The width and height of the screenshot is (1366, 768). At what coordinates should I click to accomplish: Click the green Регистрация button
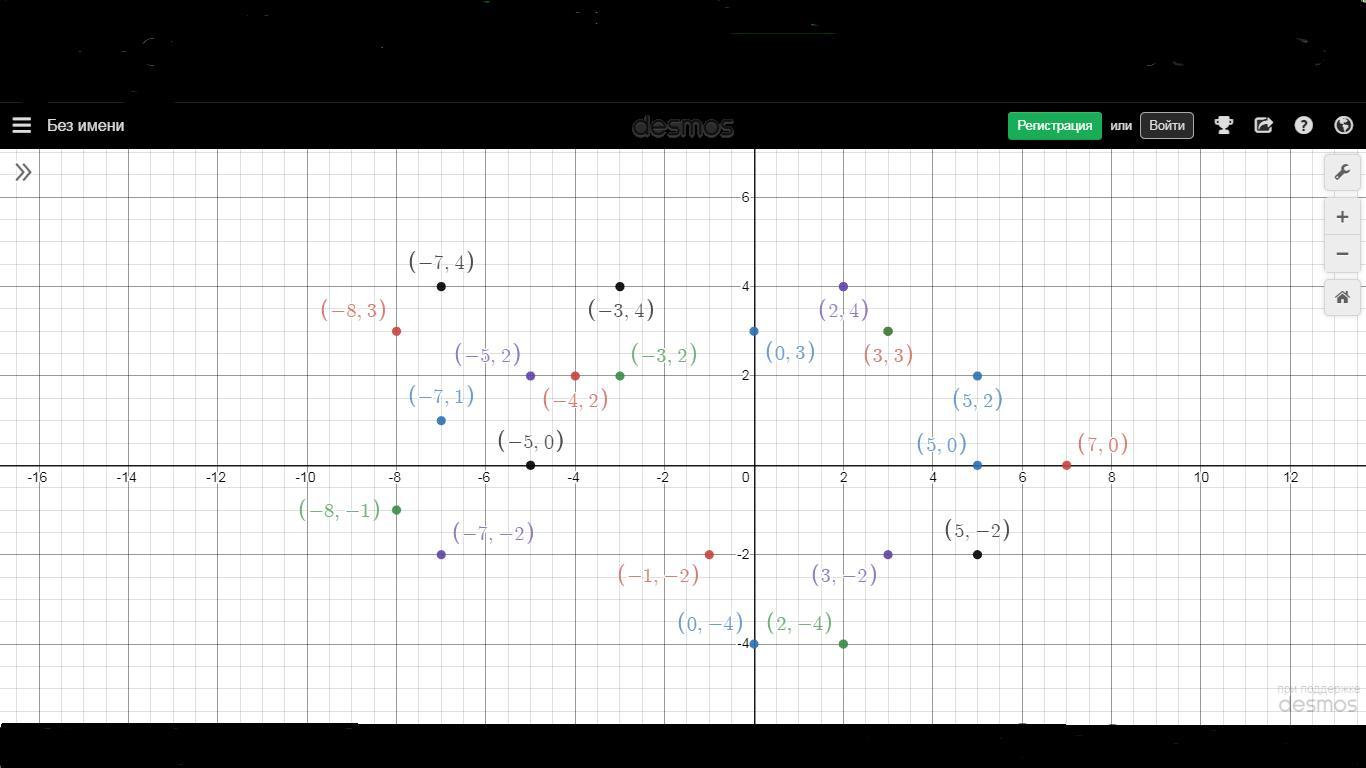(x=1054, y=125)
